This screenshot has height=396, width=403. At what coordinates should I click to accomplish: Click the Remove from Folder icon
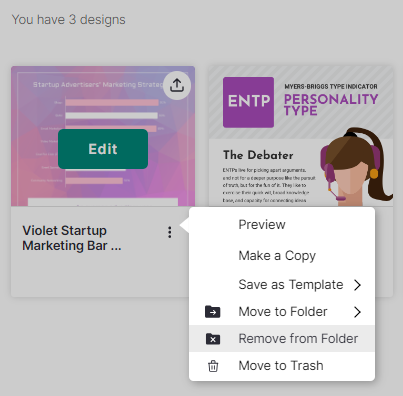tap(213, 339)
